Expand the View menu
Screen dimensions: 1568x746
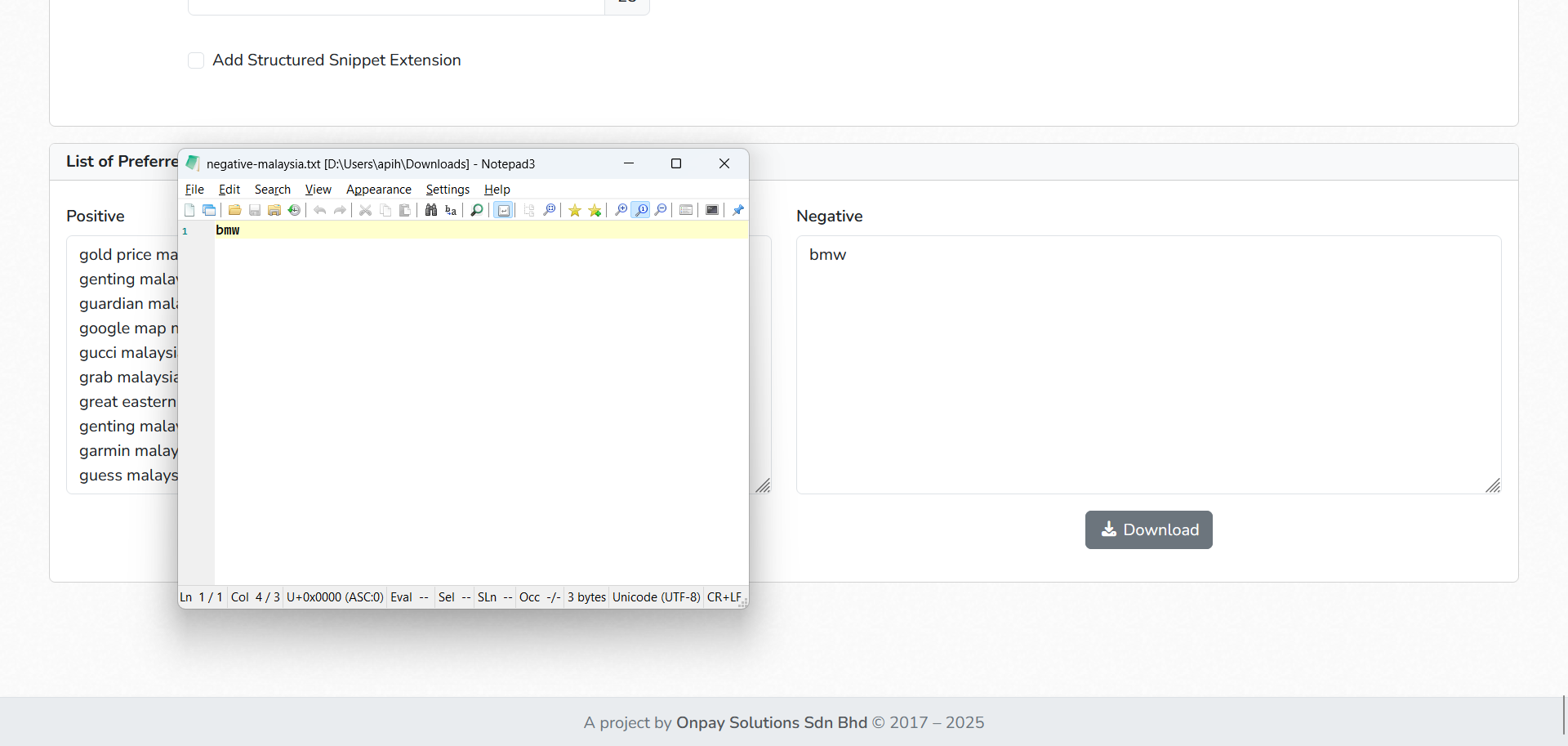click(318, 190)
